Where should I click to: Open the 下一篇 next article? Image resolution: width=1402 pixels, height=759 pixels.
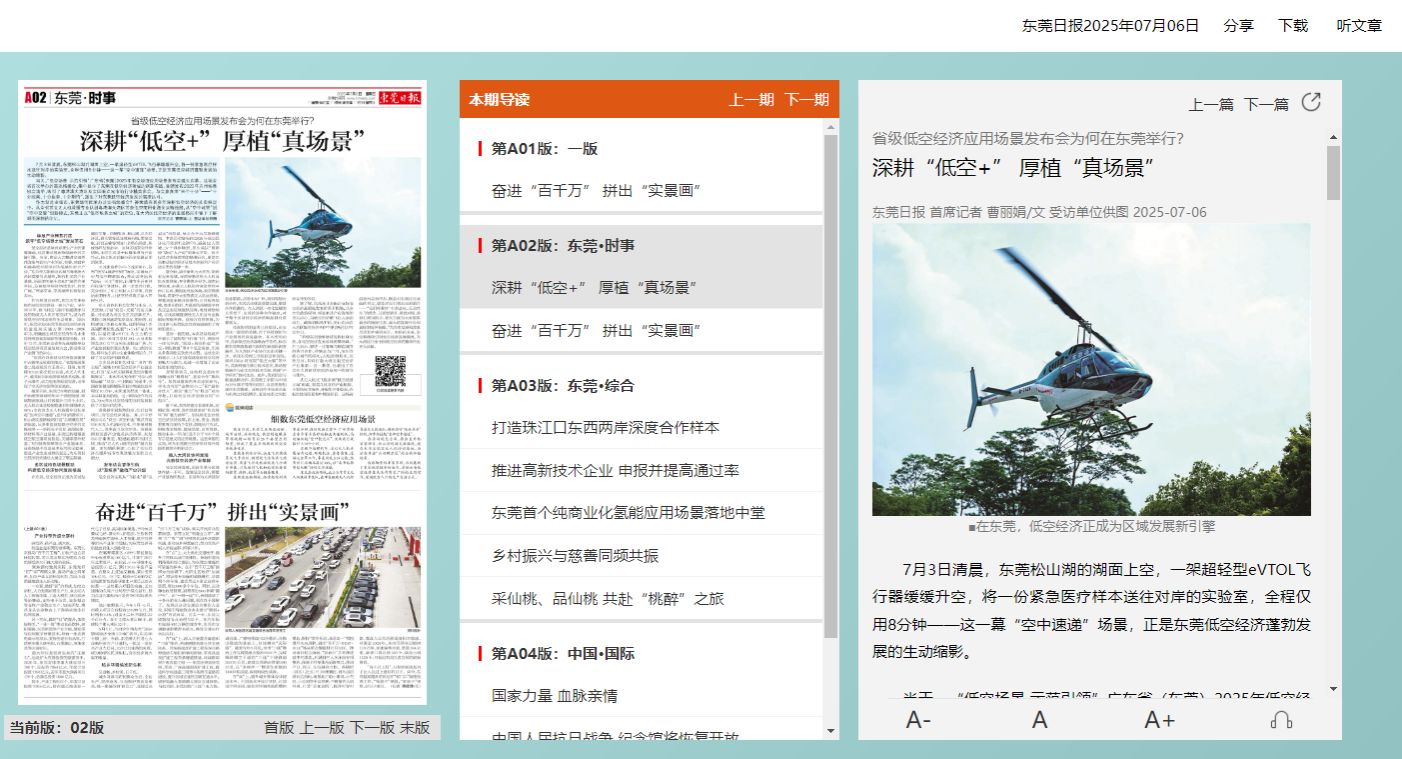[x=1266, y=104]
